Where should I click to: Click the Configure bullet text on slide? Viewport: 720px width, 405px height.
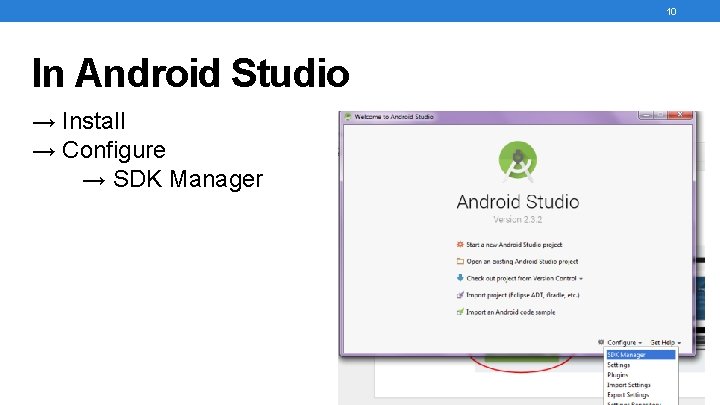tap(114, 151)
